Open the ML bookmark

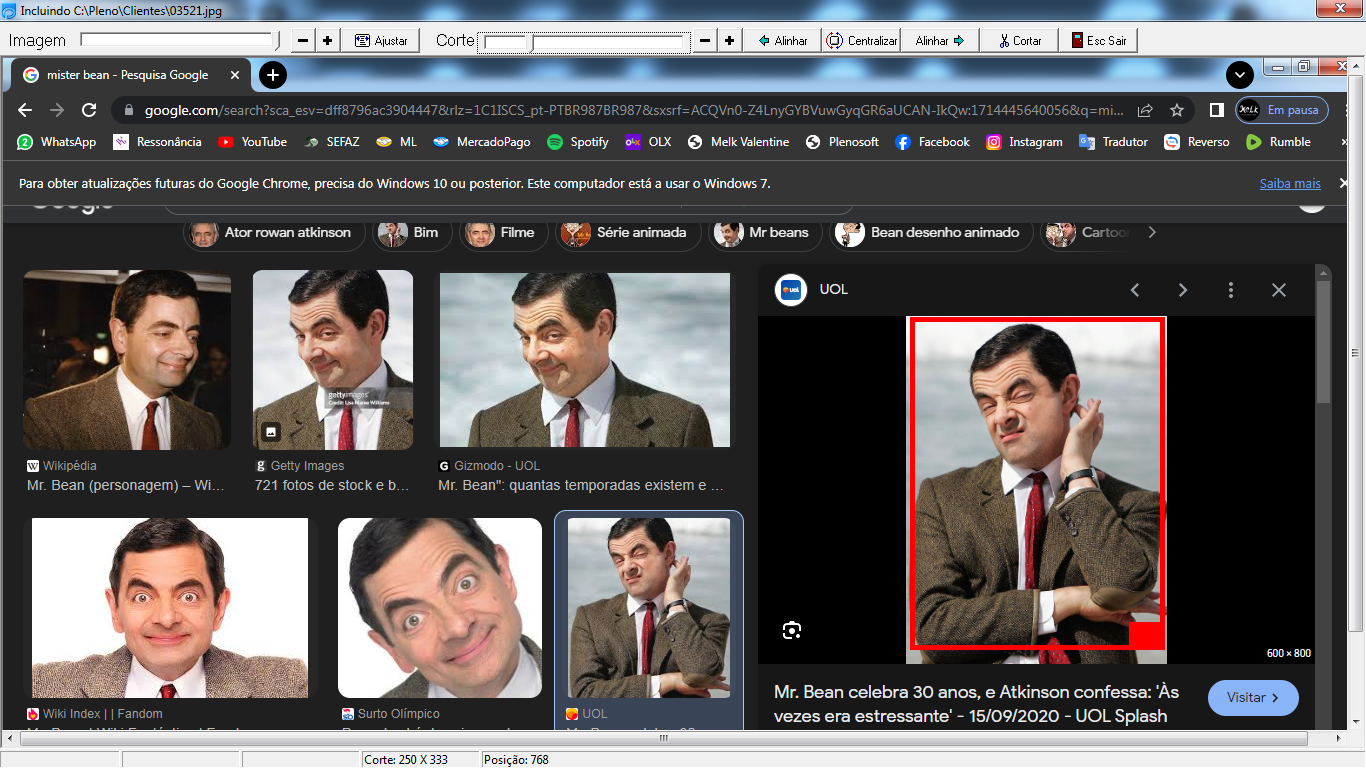(396, 142)
